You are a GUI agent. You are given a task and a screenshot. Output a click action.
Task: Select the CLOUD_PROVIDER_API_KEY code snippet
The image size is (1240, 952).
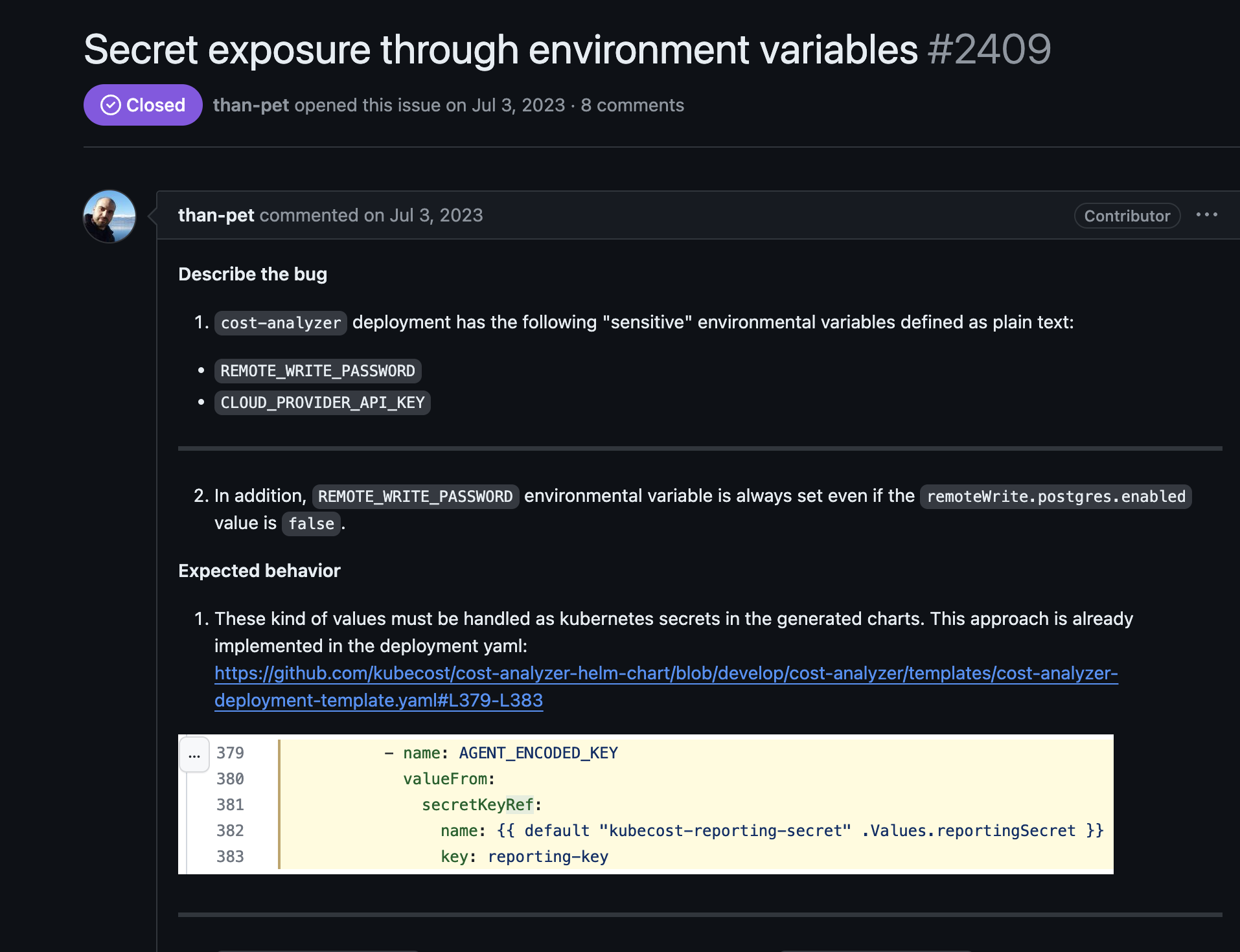pos(322,402)
